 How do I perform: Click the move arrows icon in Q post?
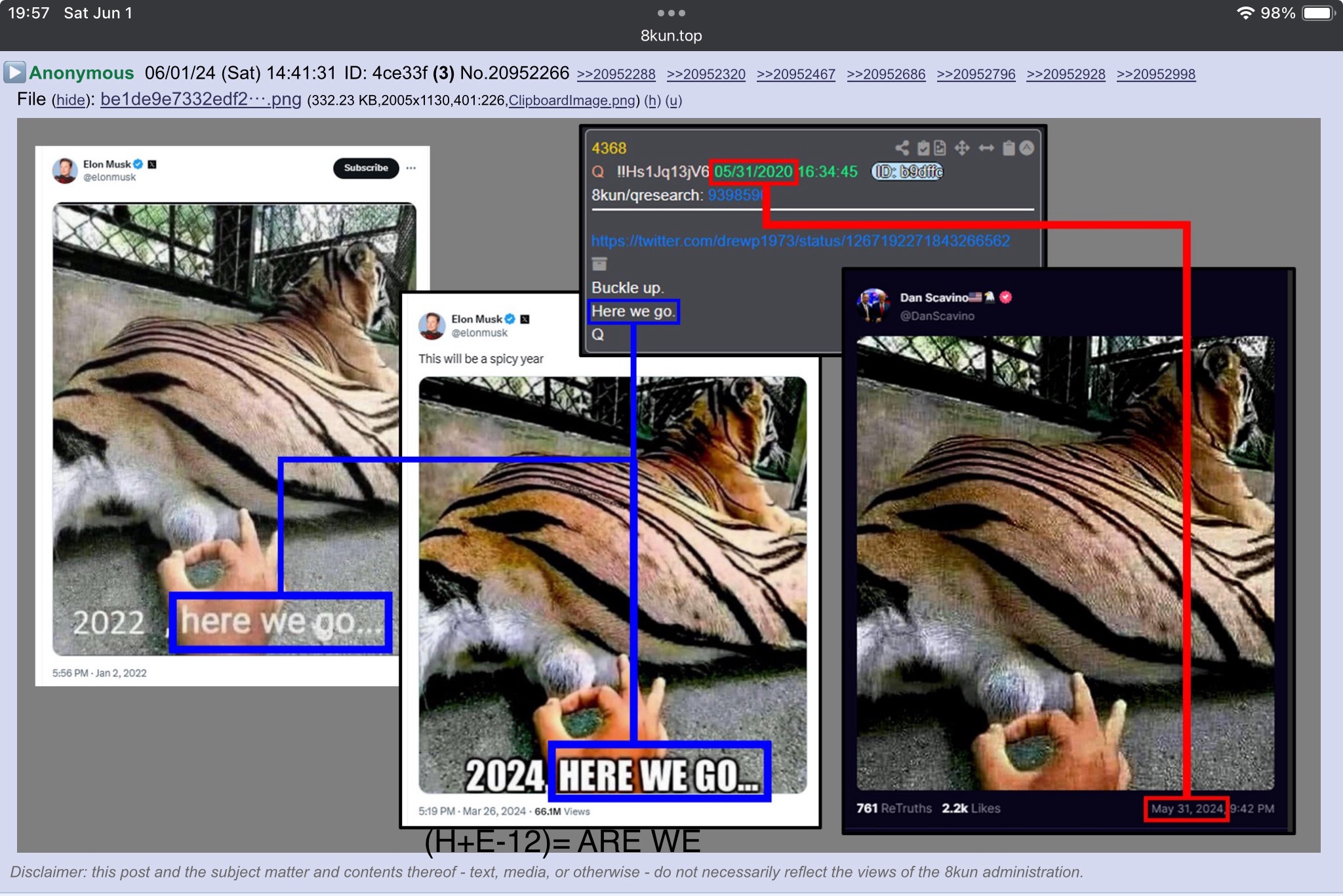click(x=962, y=148)
